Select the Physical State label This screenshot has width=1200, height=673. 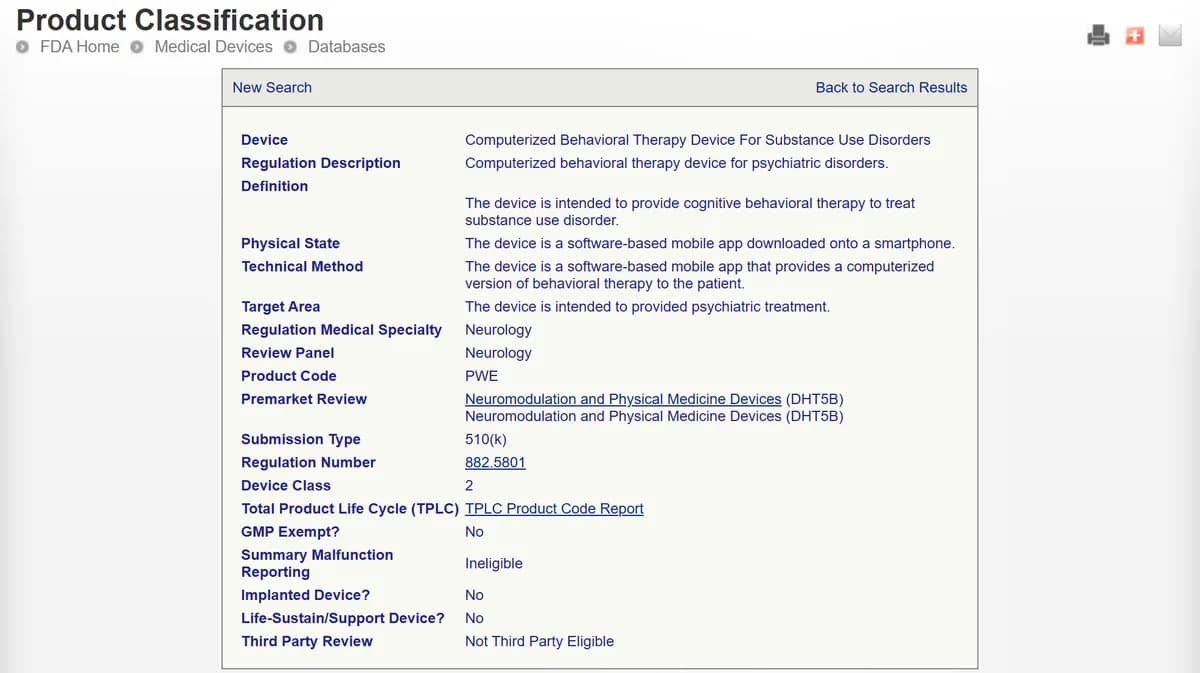click(x=290, y=243)
